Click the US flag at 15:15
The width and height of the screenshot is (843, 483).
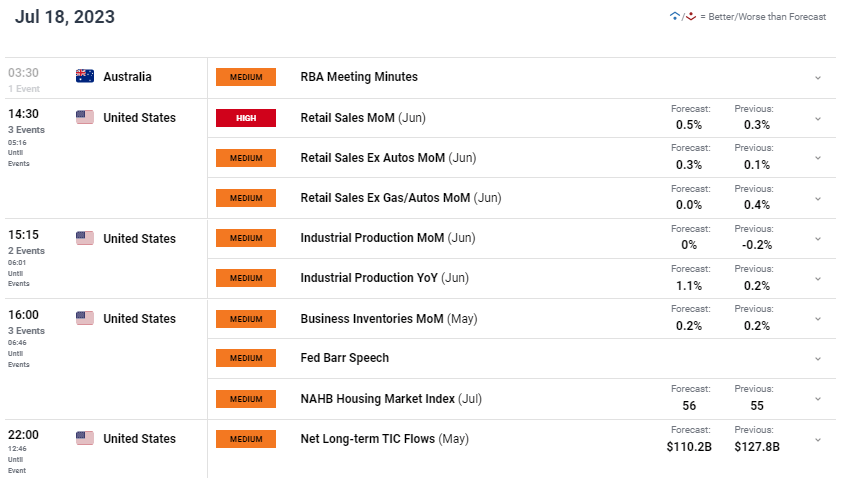85,238
